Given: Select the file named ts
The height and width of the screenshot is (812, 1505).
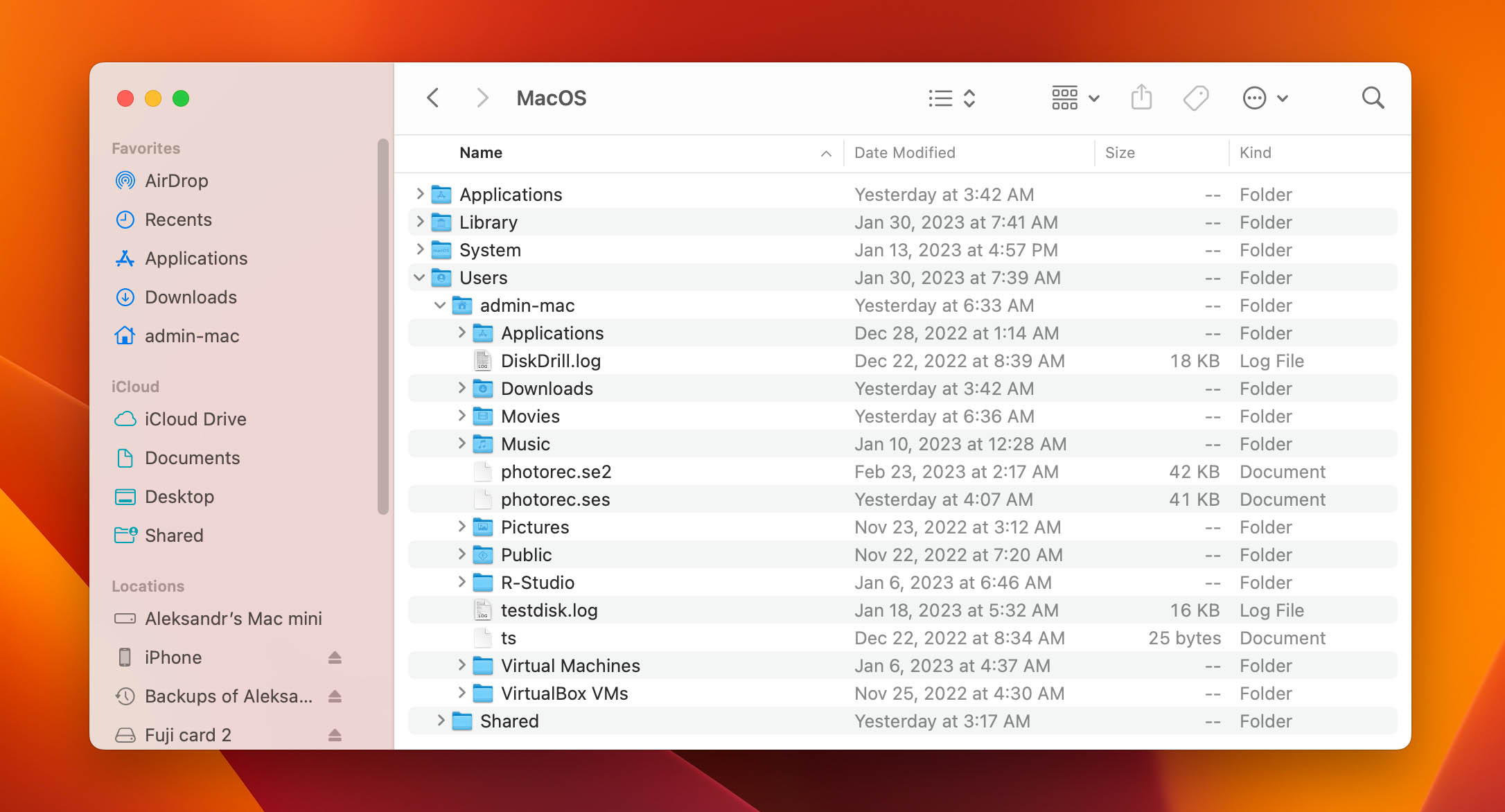Looking at the screenshot, I should click(902, 638).
